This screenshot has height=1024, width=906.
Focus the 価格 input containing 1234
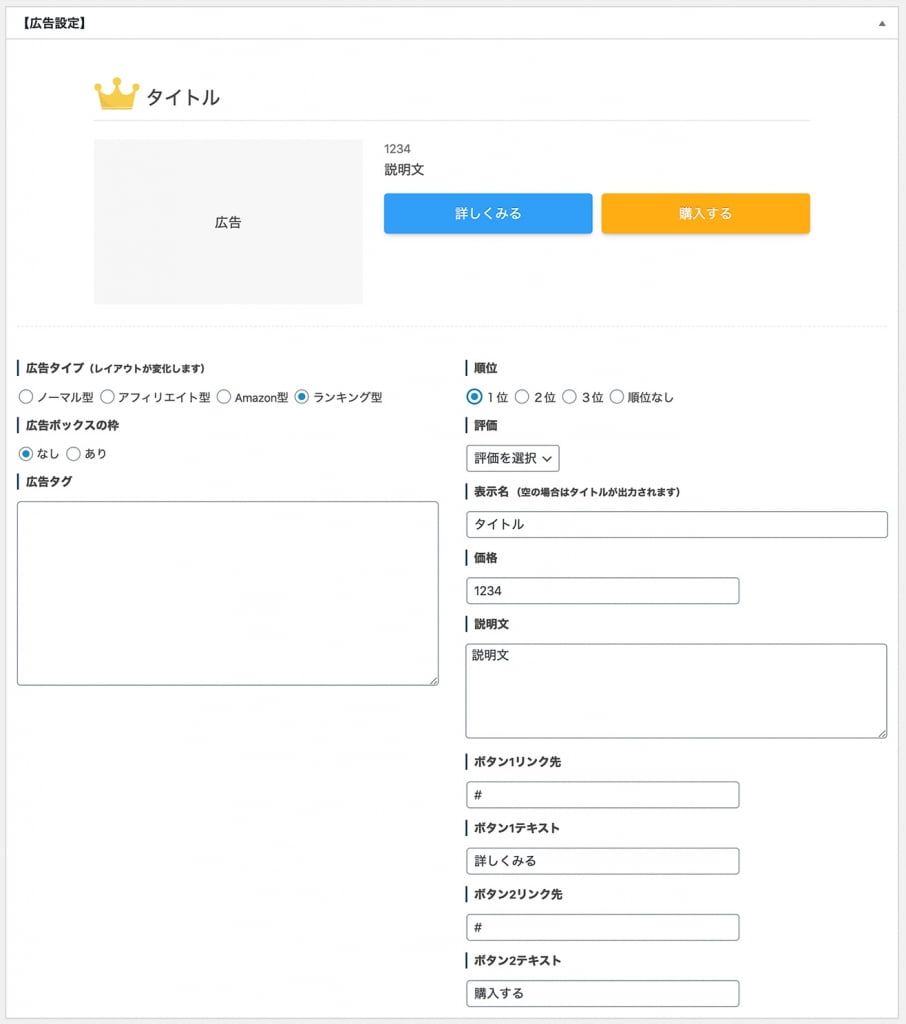point(603,590)
